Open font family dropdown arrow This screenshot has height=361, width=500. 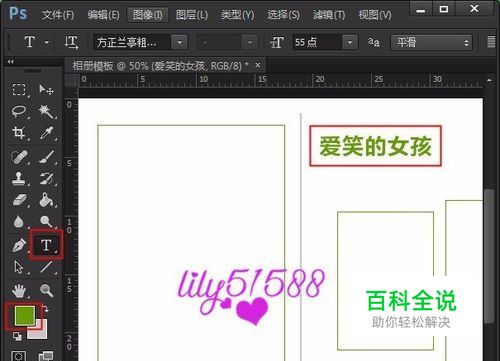[x=180, y=43]
